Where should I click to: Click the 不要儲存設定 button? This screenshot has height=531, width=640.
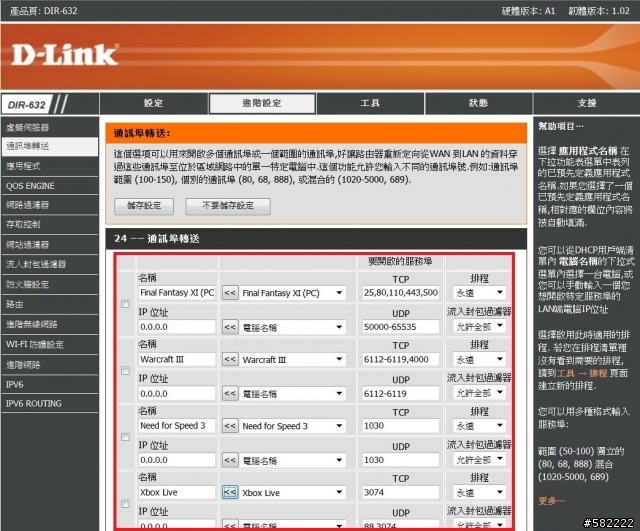coord(228,206)
